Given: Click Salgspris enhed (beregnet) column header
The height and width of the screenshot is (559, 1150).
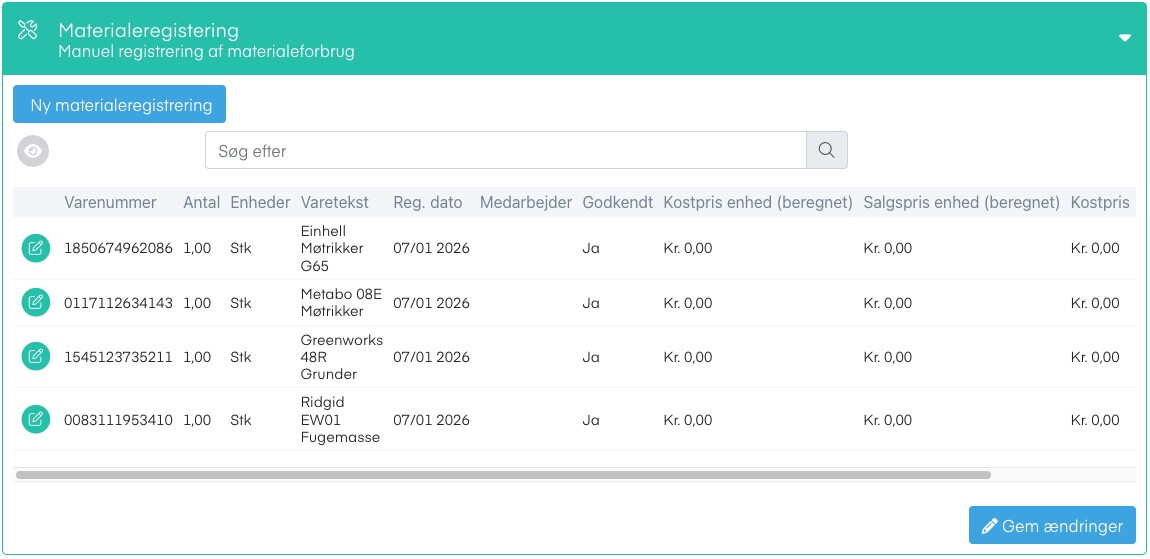Looking at the screenshot, I should 962,202.
